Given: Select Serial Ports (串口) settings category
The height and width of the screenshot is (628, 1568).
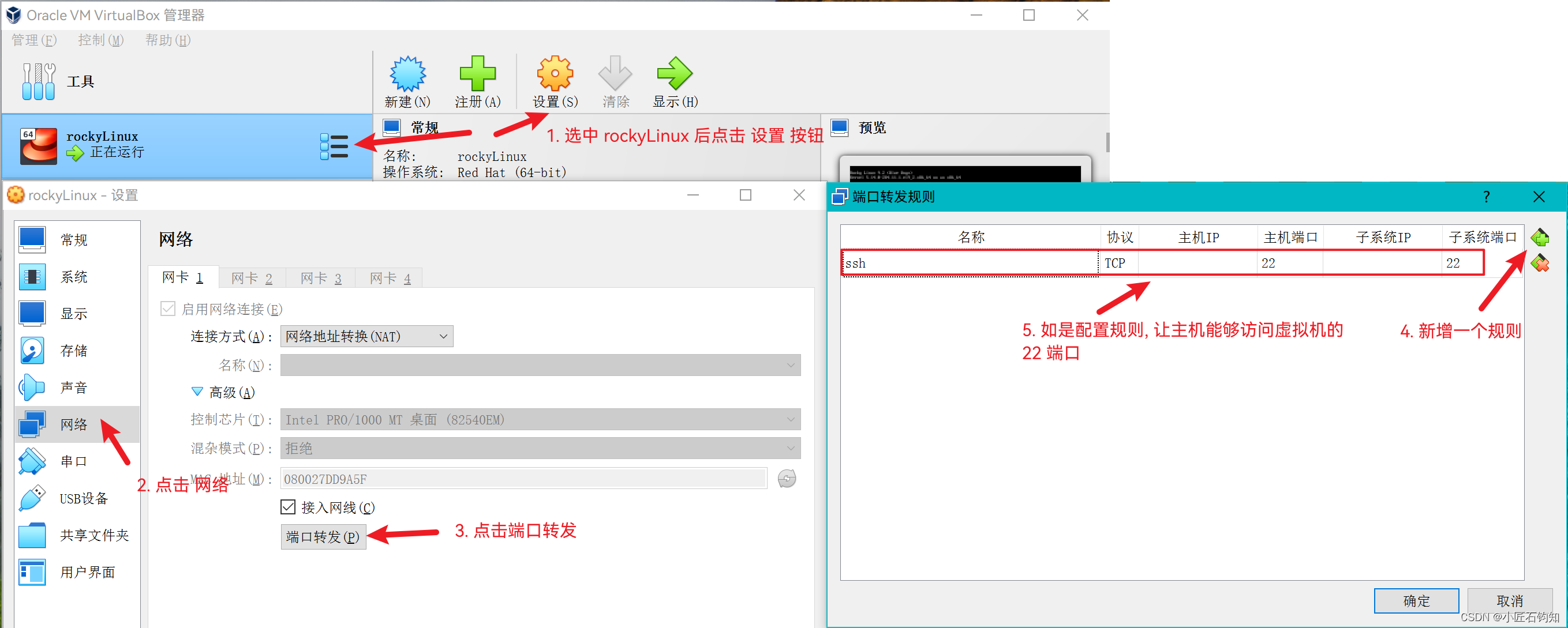Looking at the screenshot, I should tap(78, 461).
